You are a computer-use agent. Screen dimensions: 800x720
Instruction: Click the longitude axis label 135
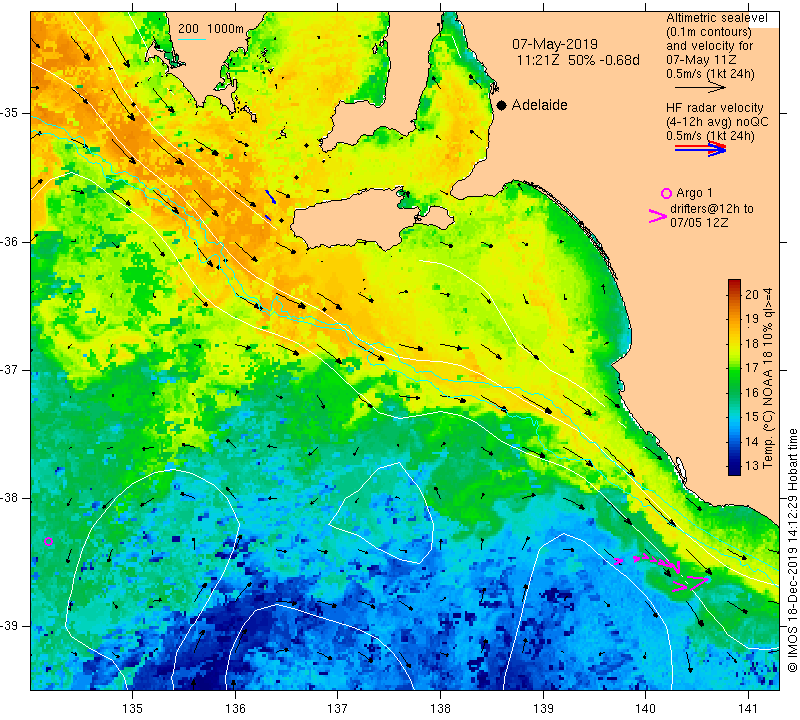pos(133,708)
